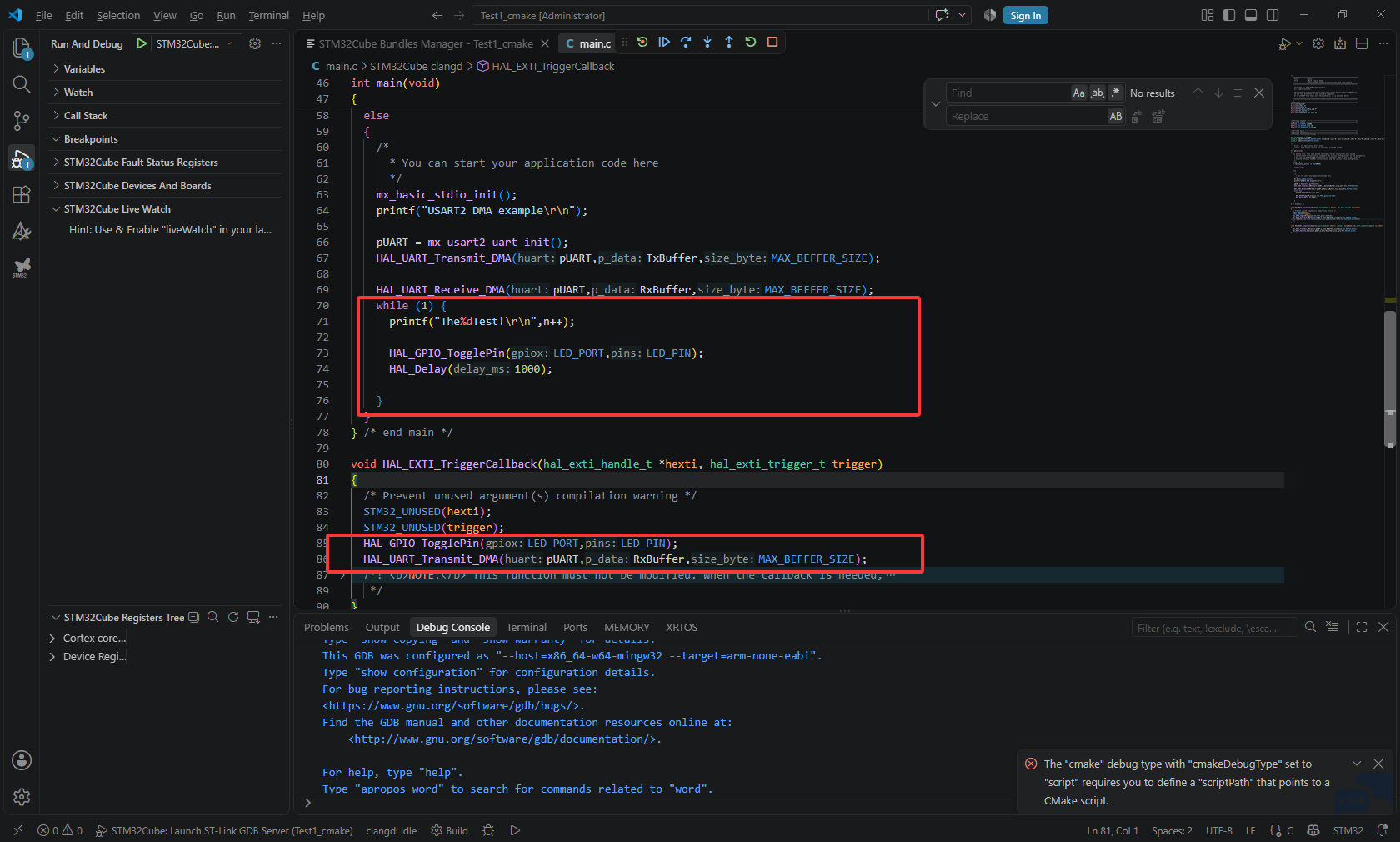Go to previous match in Find widget
Viewport: 1400px width, 842px height.
click(x=1197, y=93)
